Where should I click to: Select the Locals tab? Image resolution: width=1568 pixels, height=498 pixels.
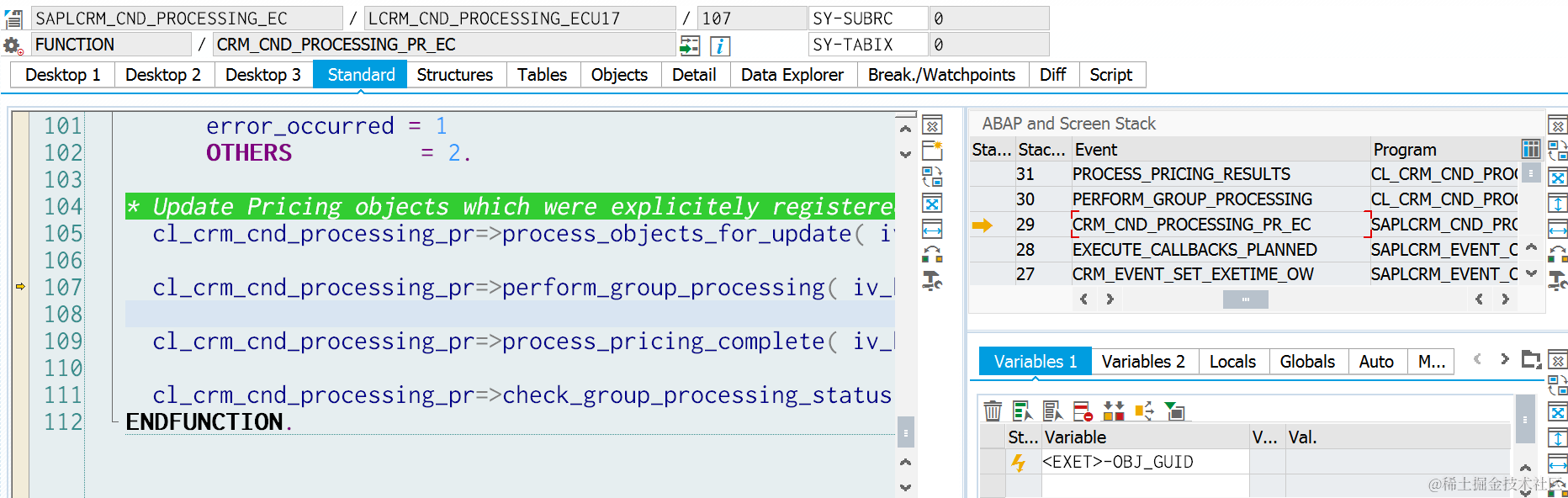pyautogui.click(x=1232, y=362)
